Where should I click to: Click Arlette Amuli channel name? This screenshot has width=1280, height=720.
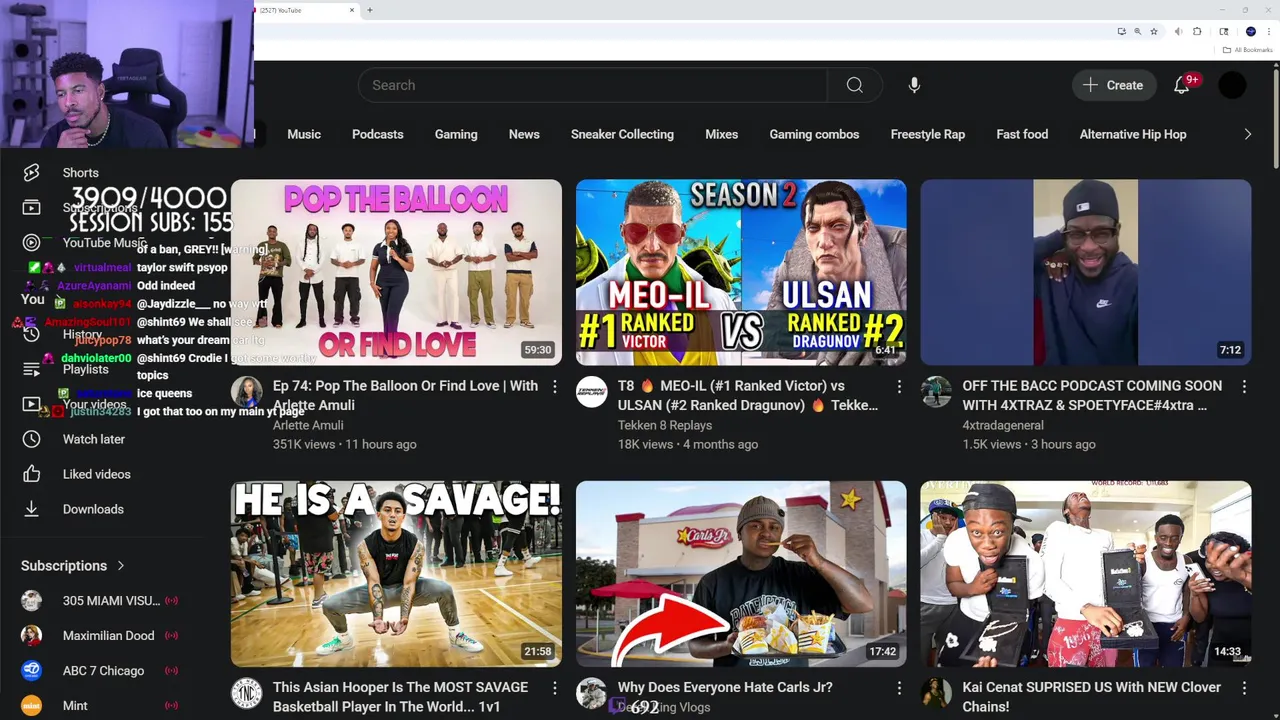pos(308,425)
